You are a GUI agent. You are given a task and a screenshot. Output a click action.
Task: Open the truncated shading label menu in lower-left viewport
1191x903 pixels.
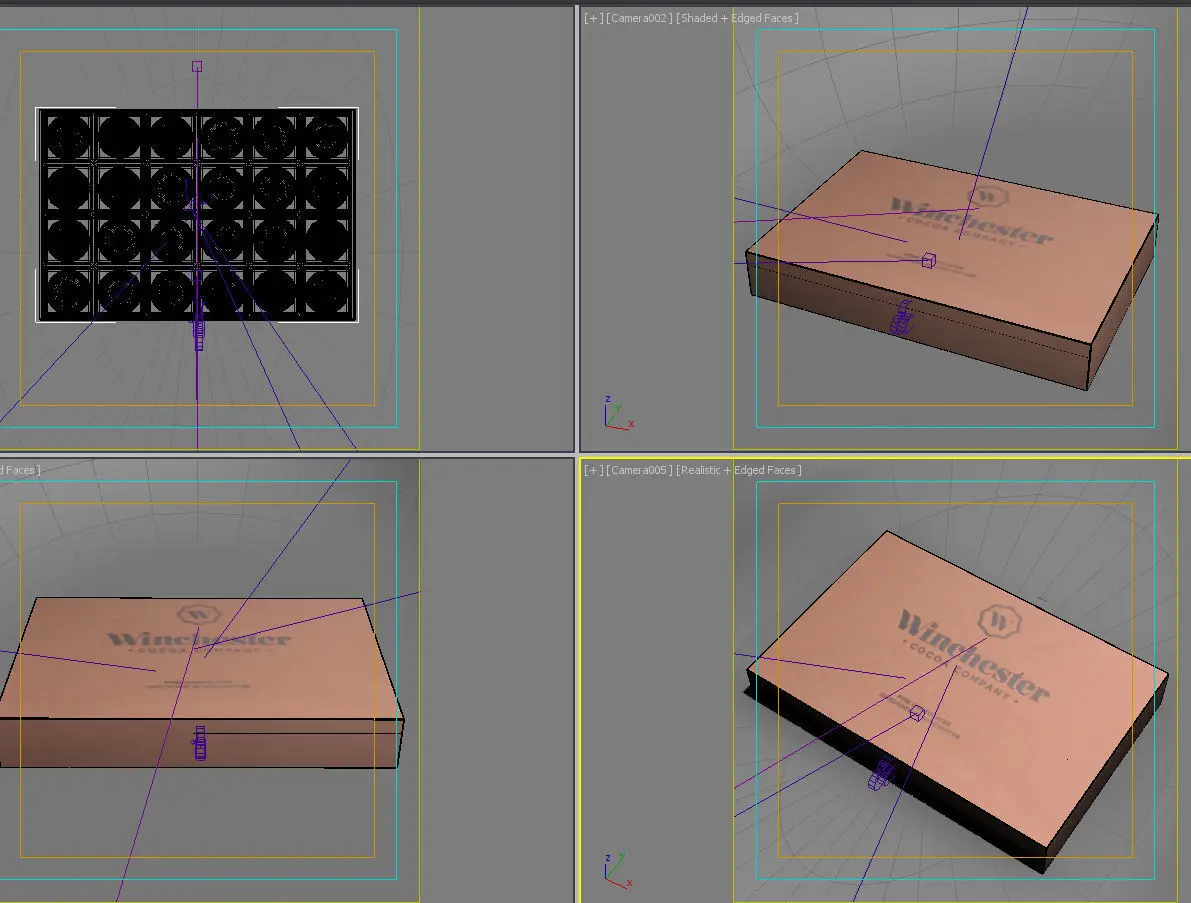coord(20,469)
